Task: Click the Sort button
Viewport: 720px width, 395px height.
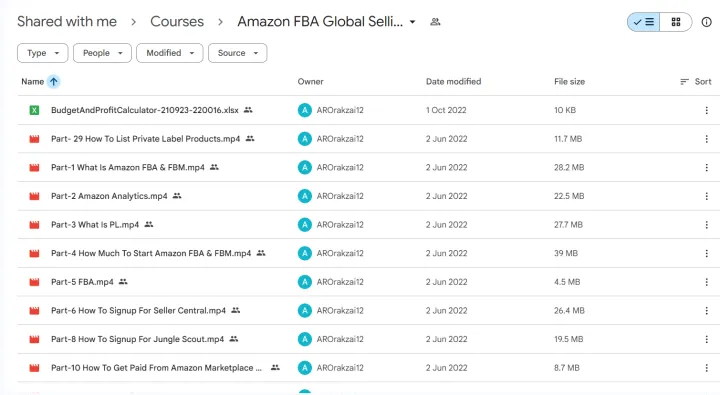Action: [696, 82]
